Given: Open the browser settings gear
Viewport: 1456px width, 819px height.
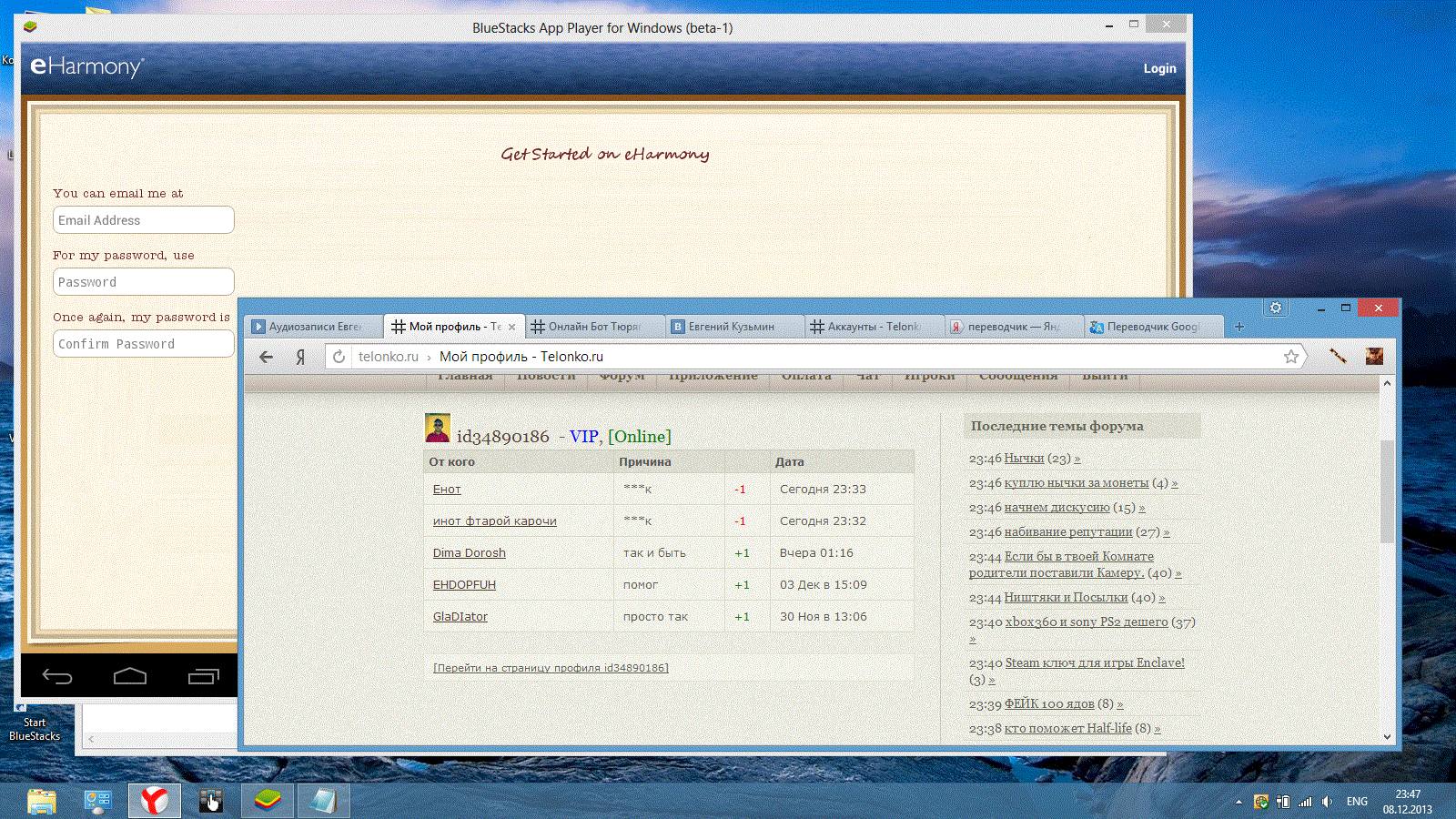Looking at the screenshot, I should pyautogui.click(x=1276, y=308).
